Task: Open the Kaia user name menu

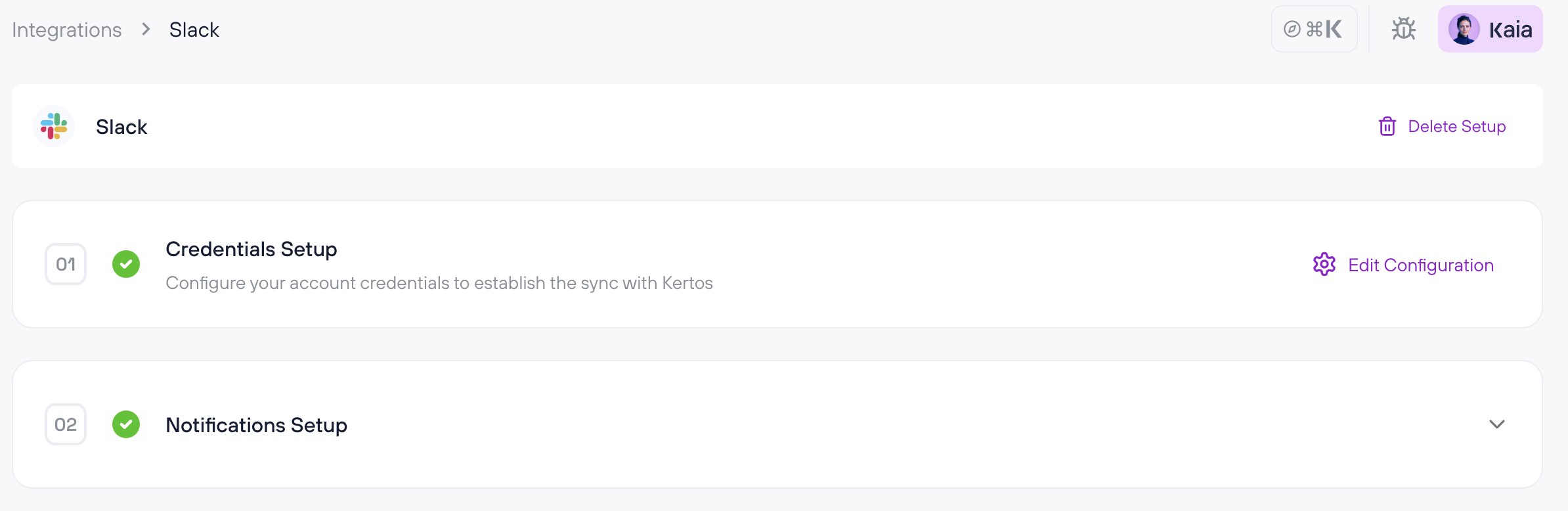Action: [x=1510, y=30]
